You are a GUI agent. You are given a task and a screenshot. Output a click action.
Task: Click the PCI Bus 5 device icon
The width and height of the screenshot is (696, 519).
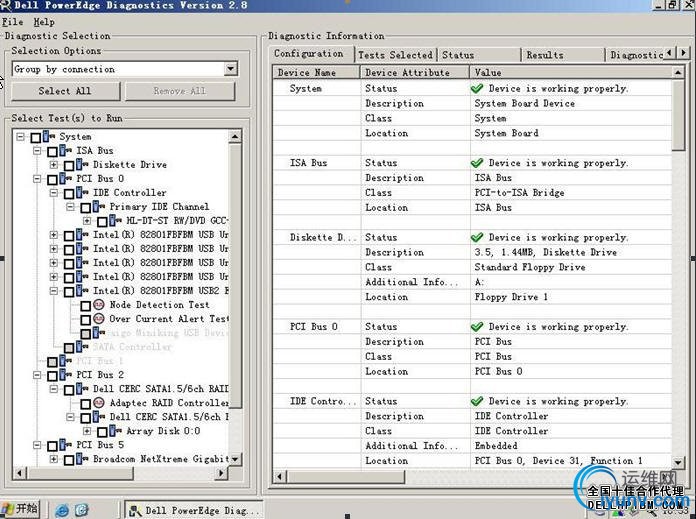[66, 445]
